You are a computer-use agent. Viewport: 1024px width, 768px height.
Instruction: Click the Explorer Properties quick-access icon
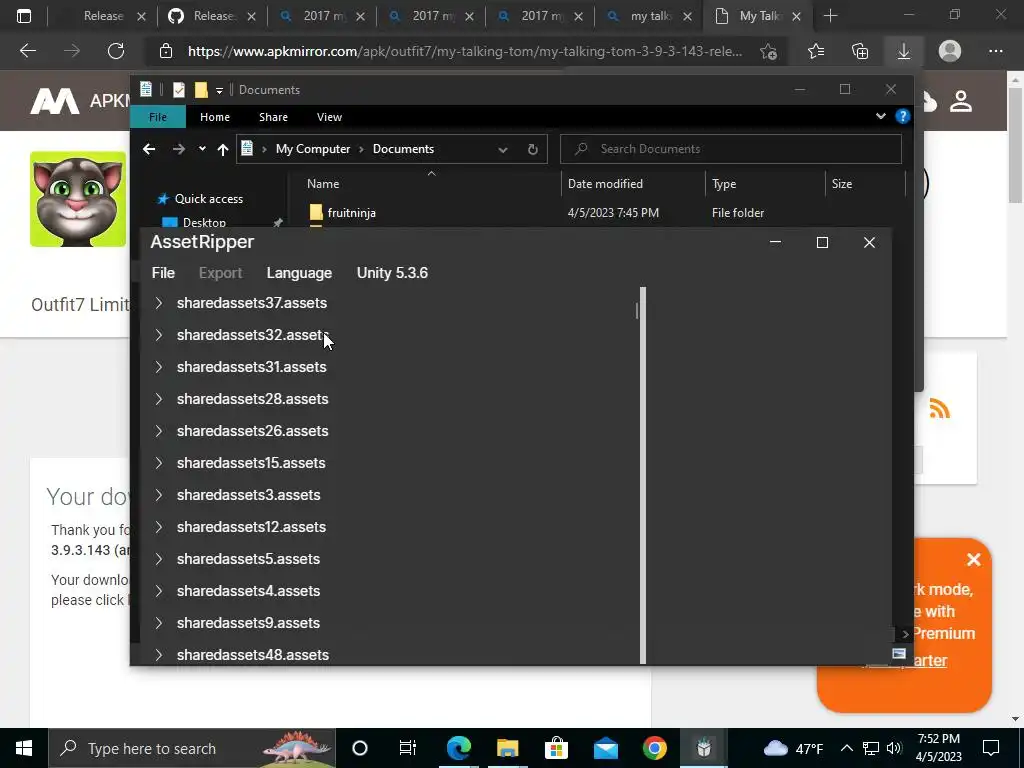coord(178,89)
